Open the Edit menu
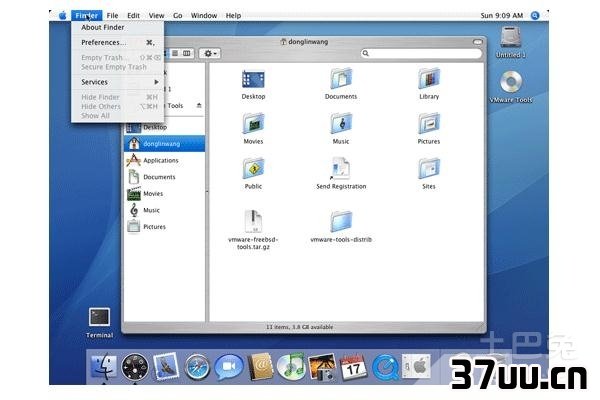The image size is (600, 400). 133,16
